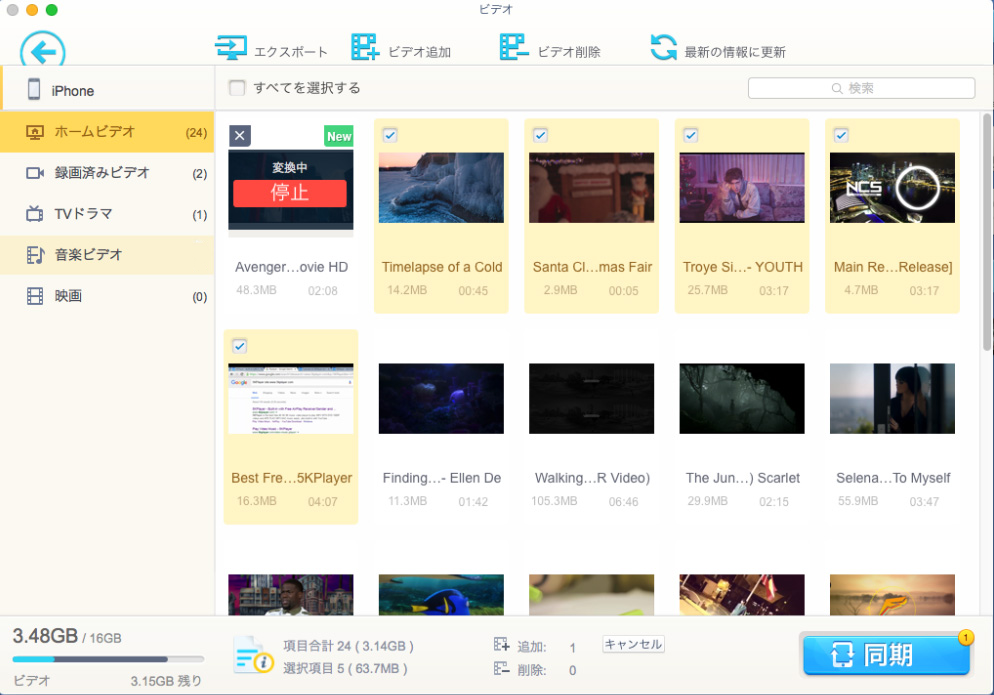Click the Delete Video (ビデオ削除) label
This screenshot has width=994, height=695.
point(569,52)
